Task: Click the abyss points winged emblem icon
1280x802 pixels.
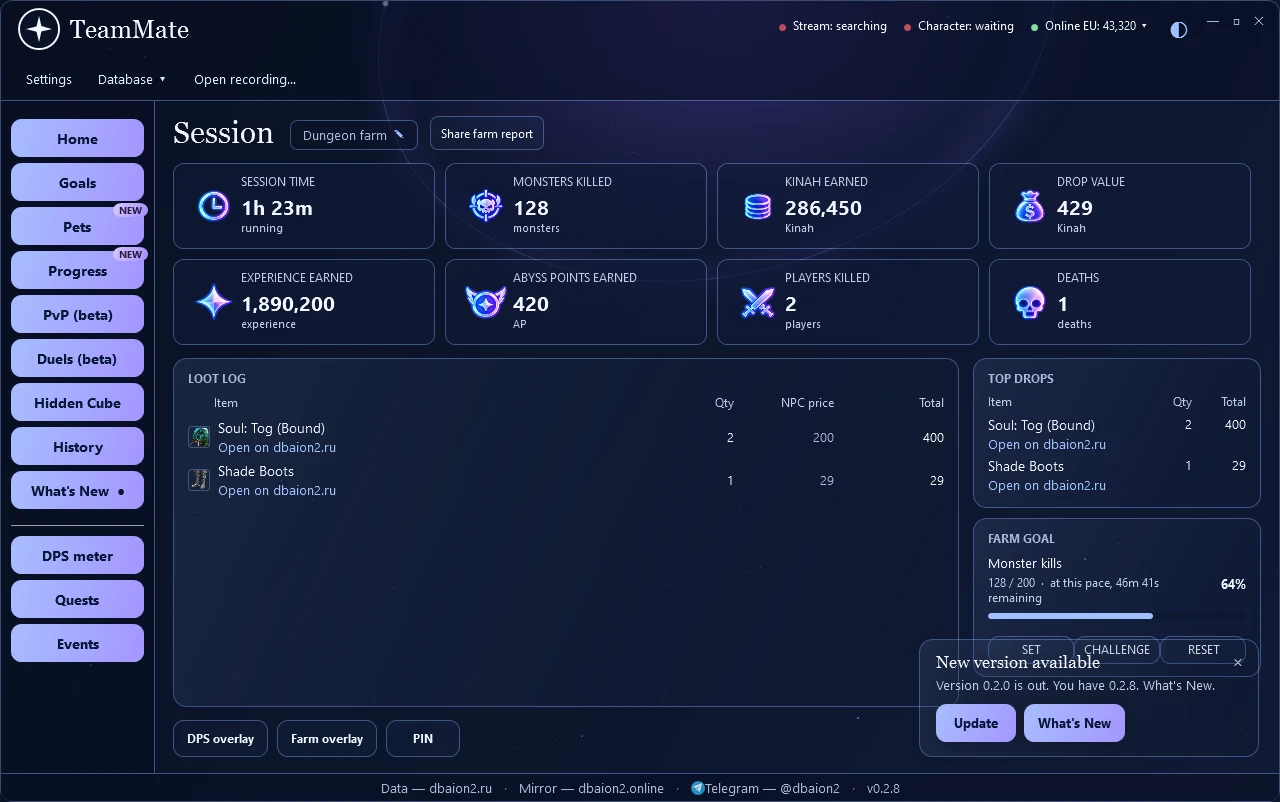Action: 485,302
